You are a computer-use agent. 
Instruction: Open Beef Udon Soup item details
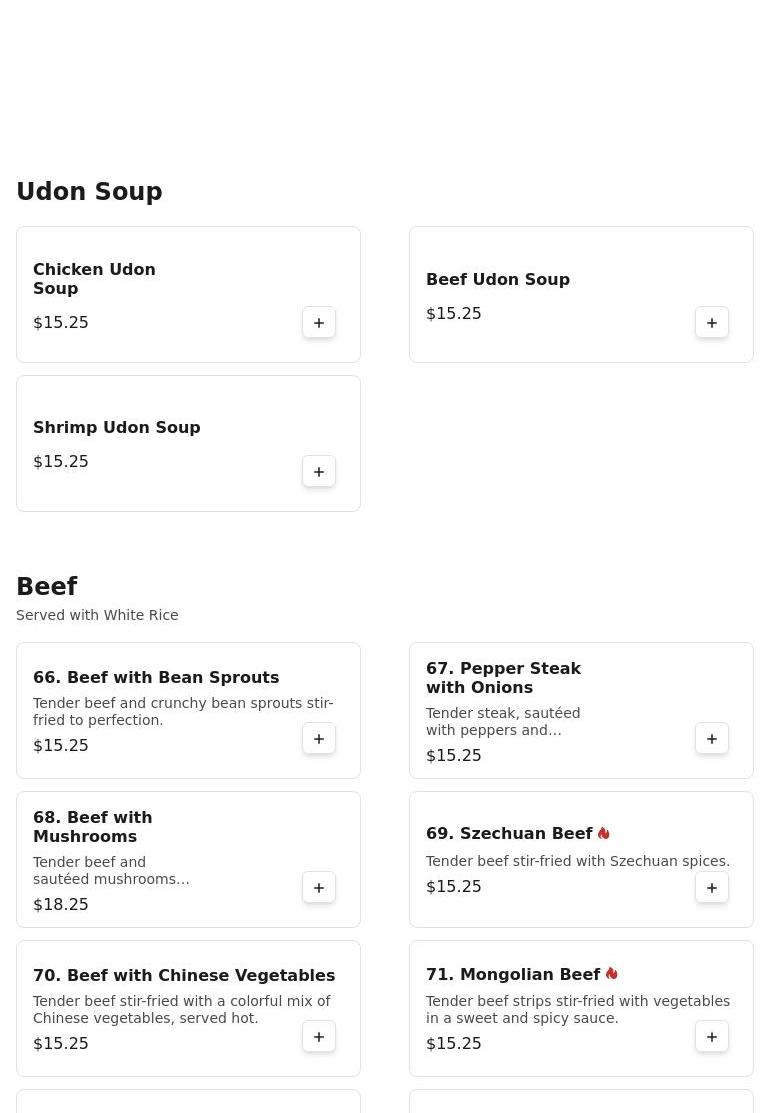(497, 280)
